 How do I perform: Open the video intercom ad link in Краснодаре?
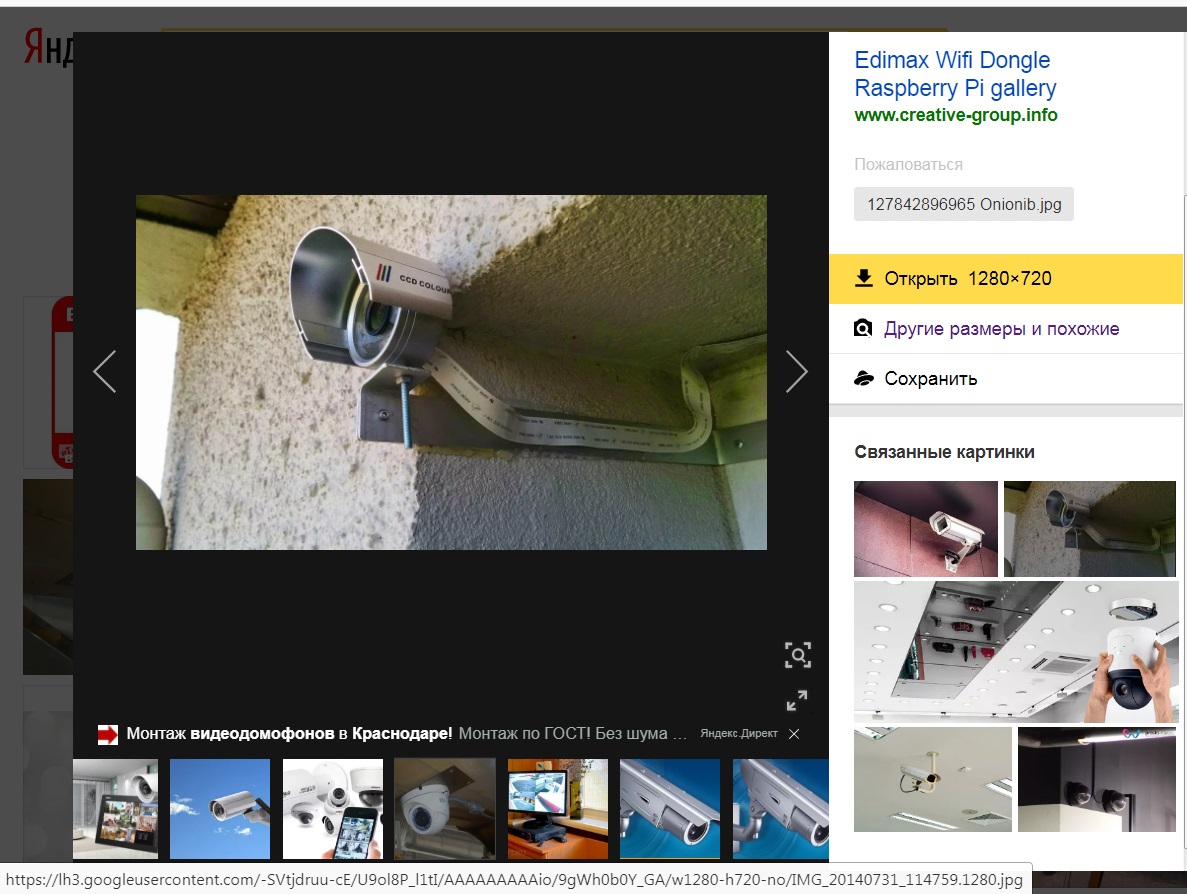coord(289,734)
